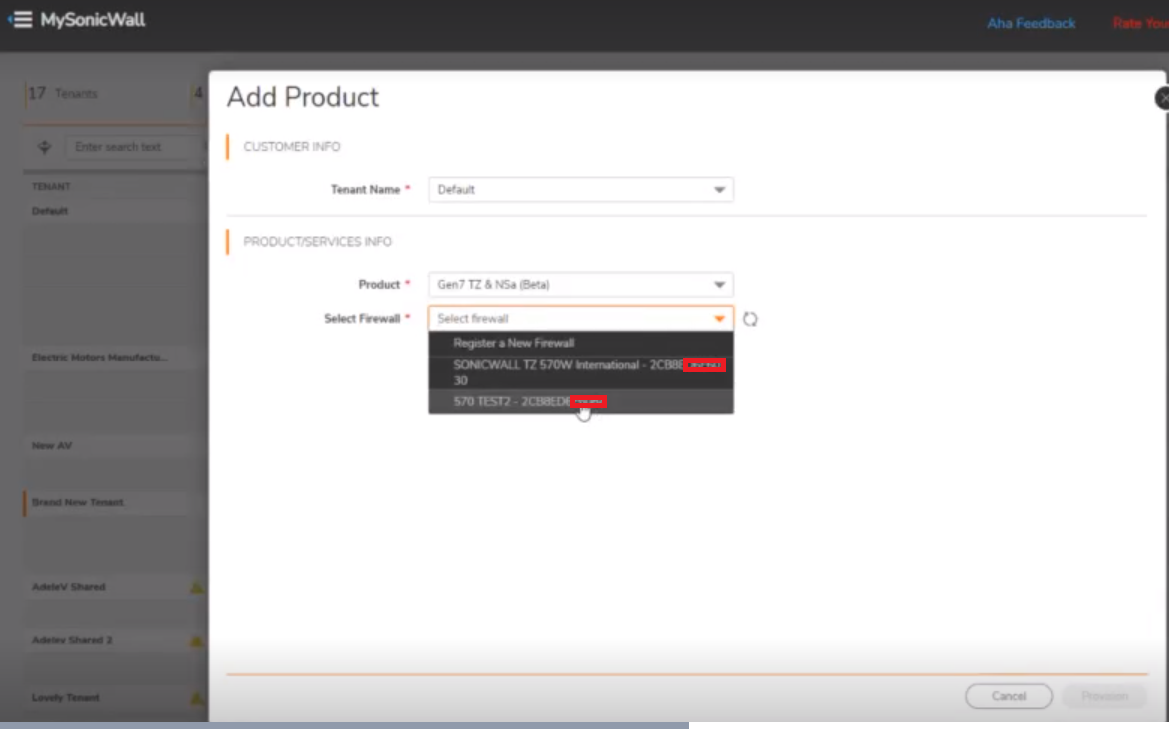Select SONICWALL TZ 570W International firewall
The height and width of the screenshot is (729, 1169).
(x=567, y=365)
